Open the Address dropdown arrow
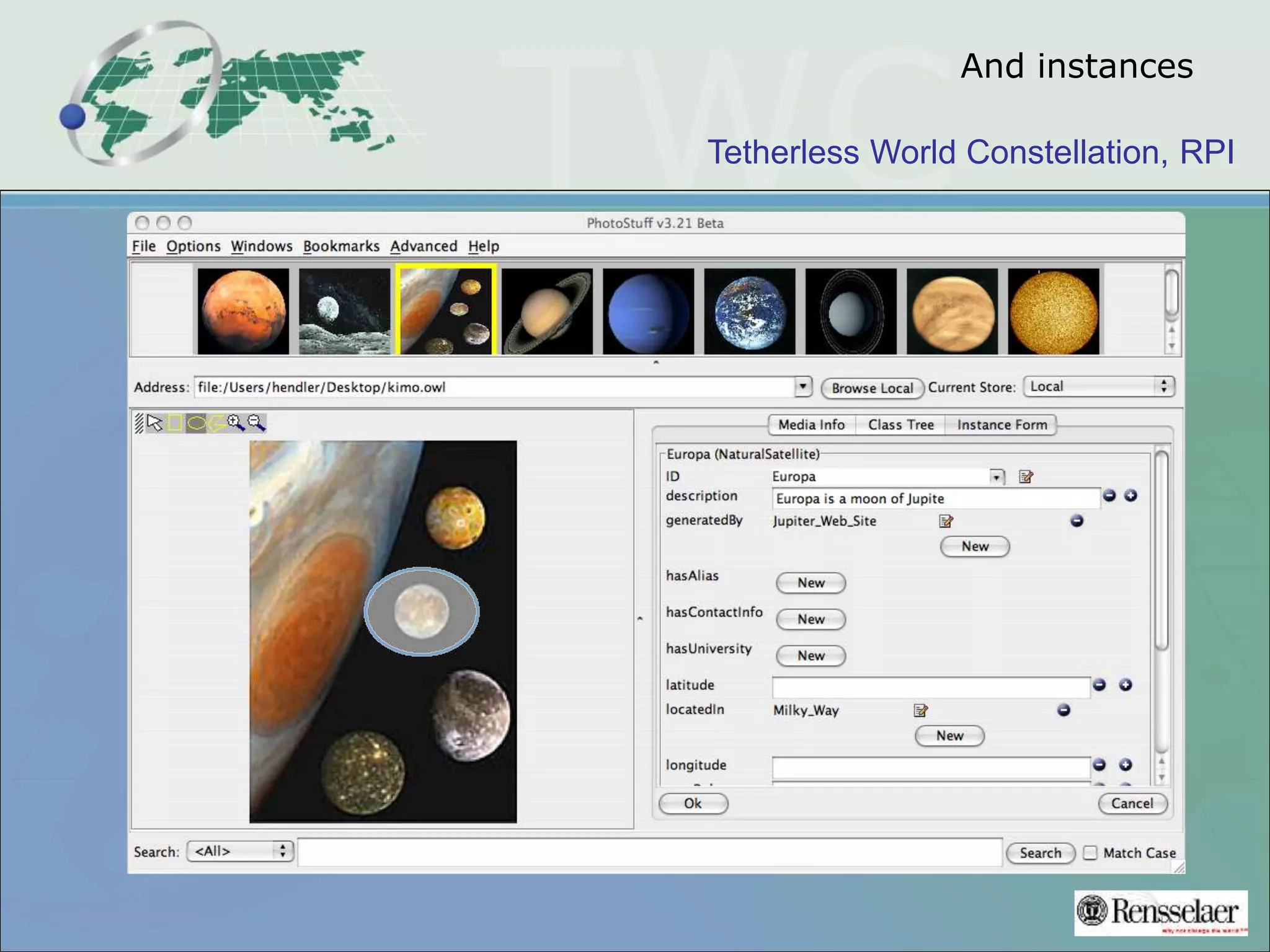Screen dimensions: 1270x952 click(x=802, y=387)
